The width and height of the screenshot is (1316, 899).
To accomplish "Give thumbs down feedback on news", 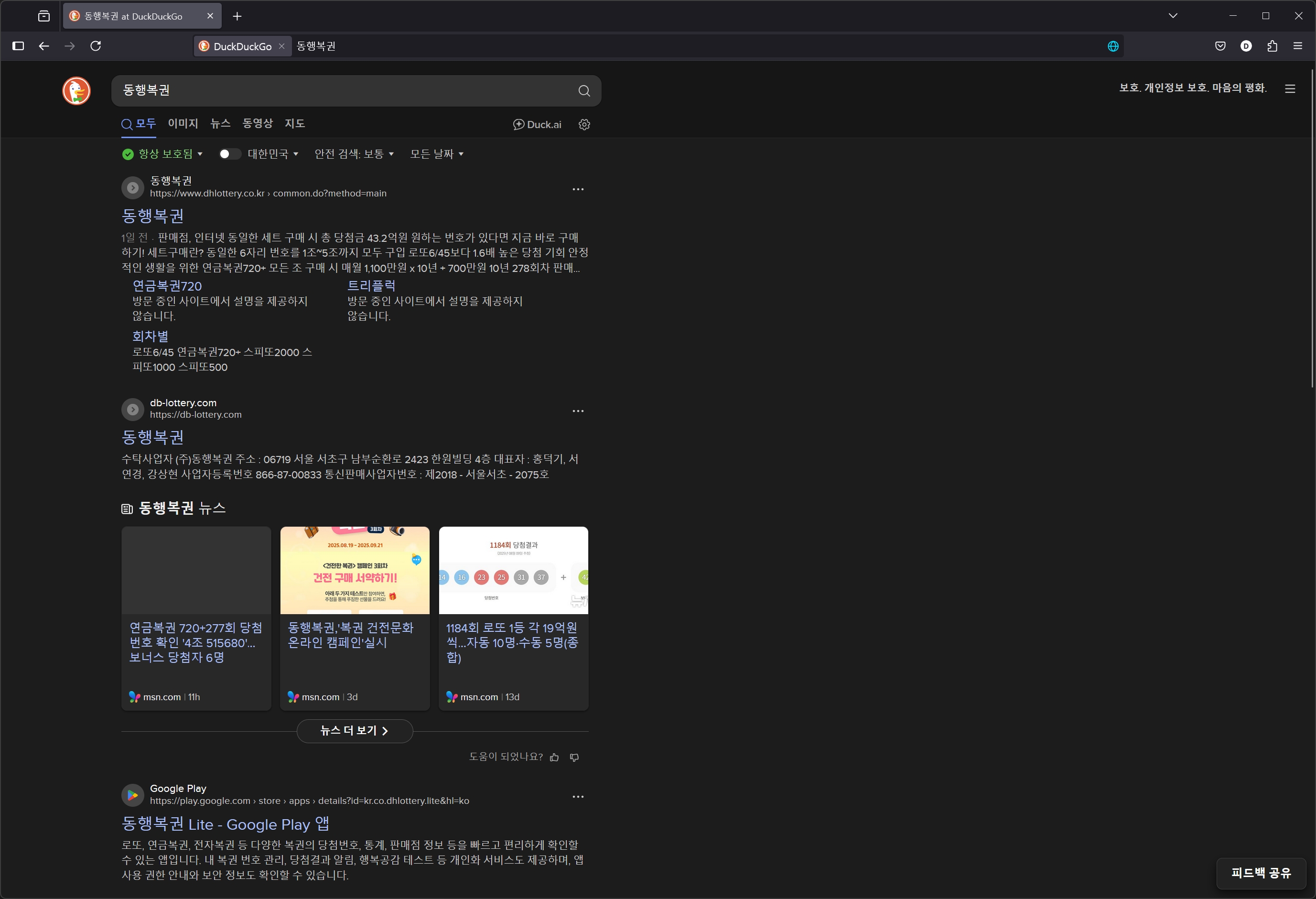I will click(574, 758).
